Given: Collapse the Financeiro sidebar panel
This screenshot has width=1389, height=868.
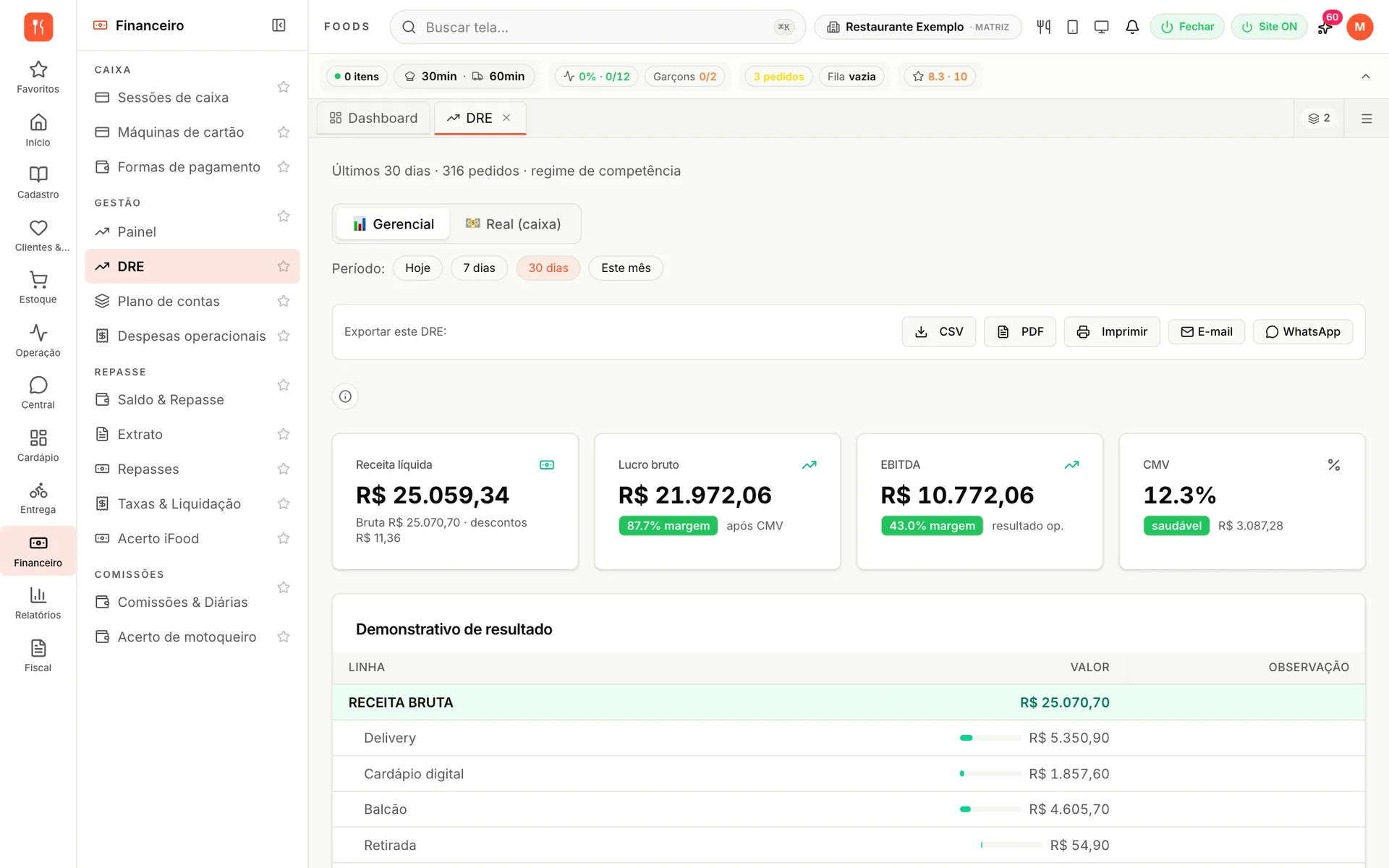Looking at the screenshot, I should [279, 25].
